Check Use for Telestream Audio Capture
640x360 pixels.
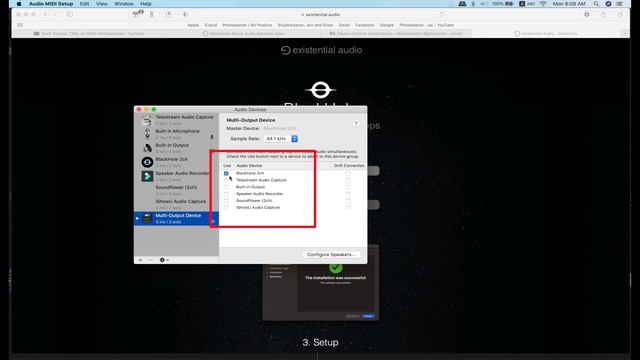tap(226, 180)
